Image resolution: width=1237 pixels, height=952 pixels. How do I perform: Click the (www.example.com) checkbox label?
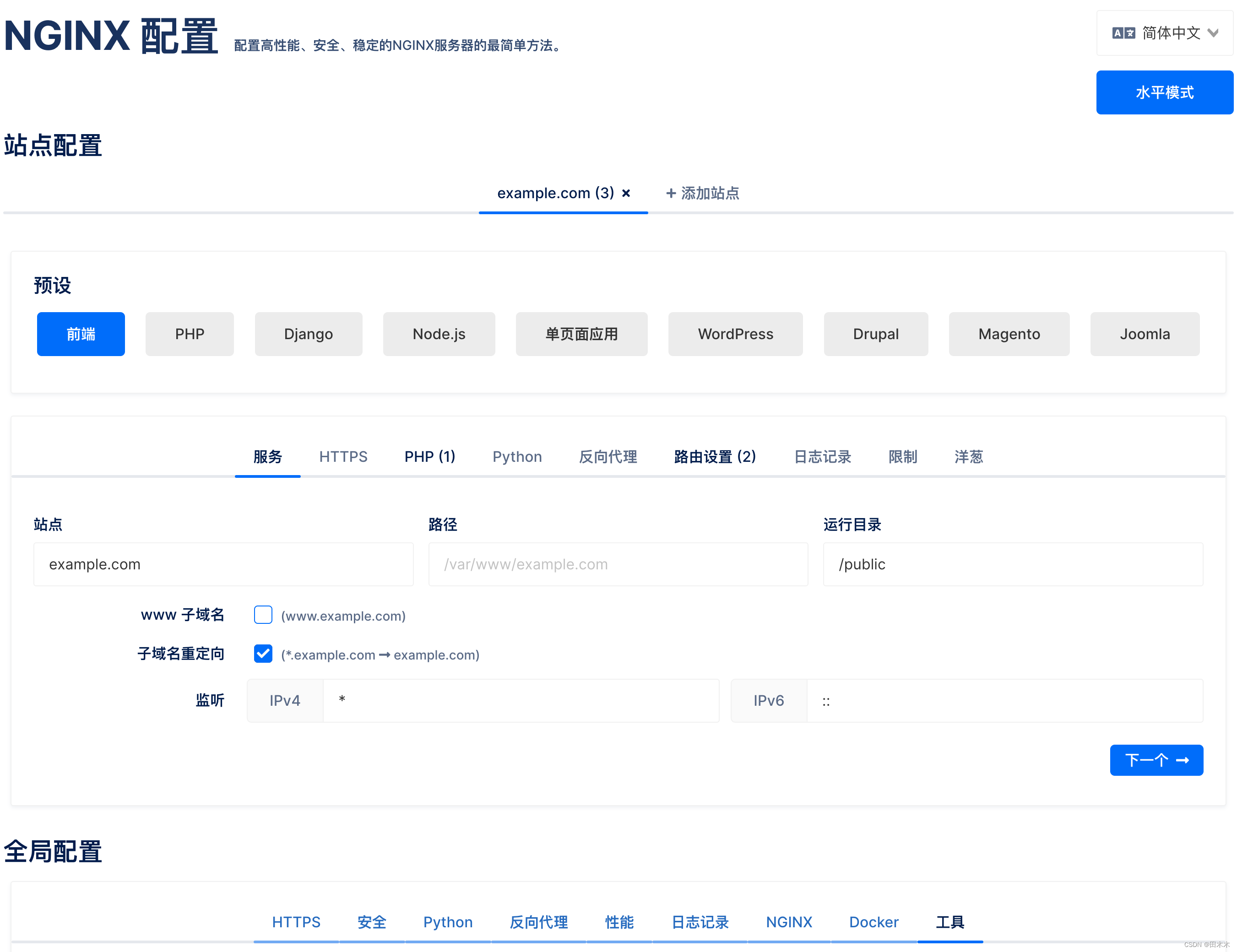pos(343,616)
